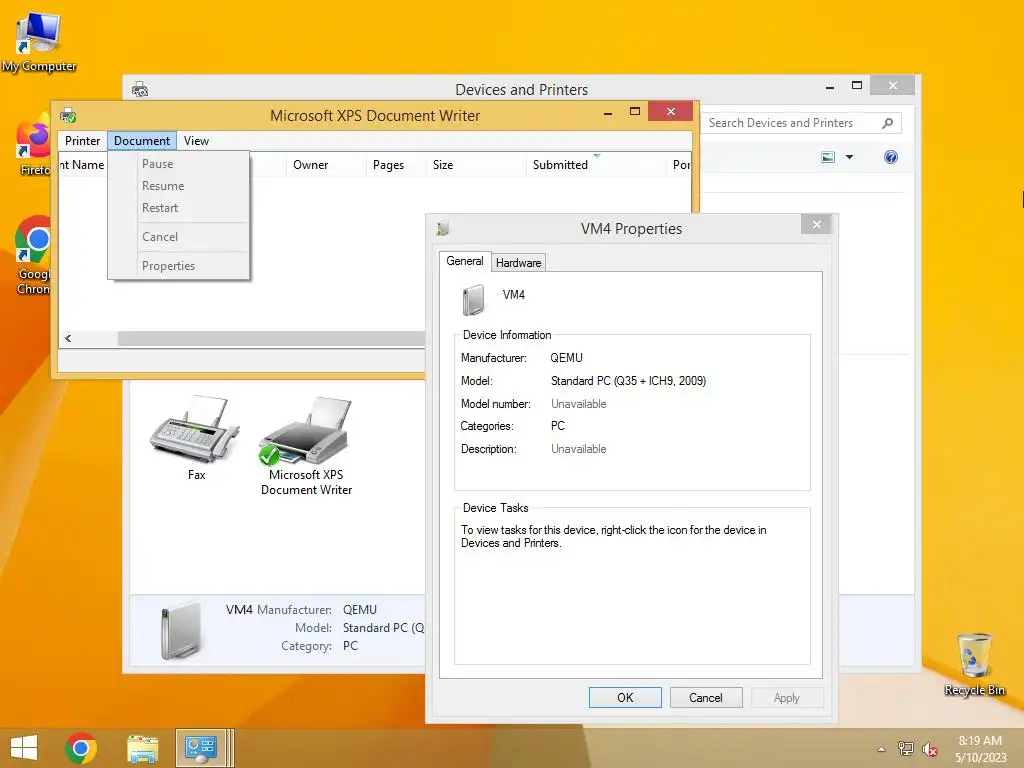This screenshot has width=1024, height=768.
Task: Click the VM4 device icon in details pane
Action: coord(180,630)
